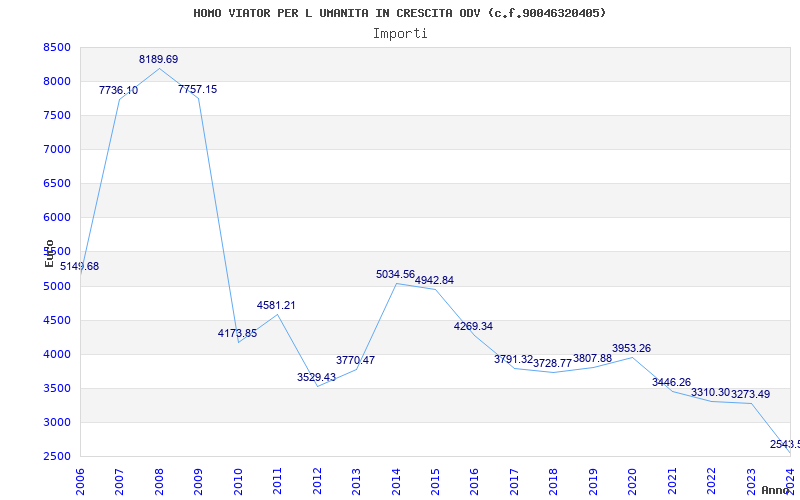Select the 8189.69 data label for 2008
Screen dimensions: 800x500
pyautogui.click(x=159, y=59)
